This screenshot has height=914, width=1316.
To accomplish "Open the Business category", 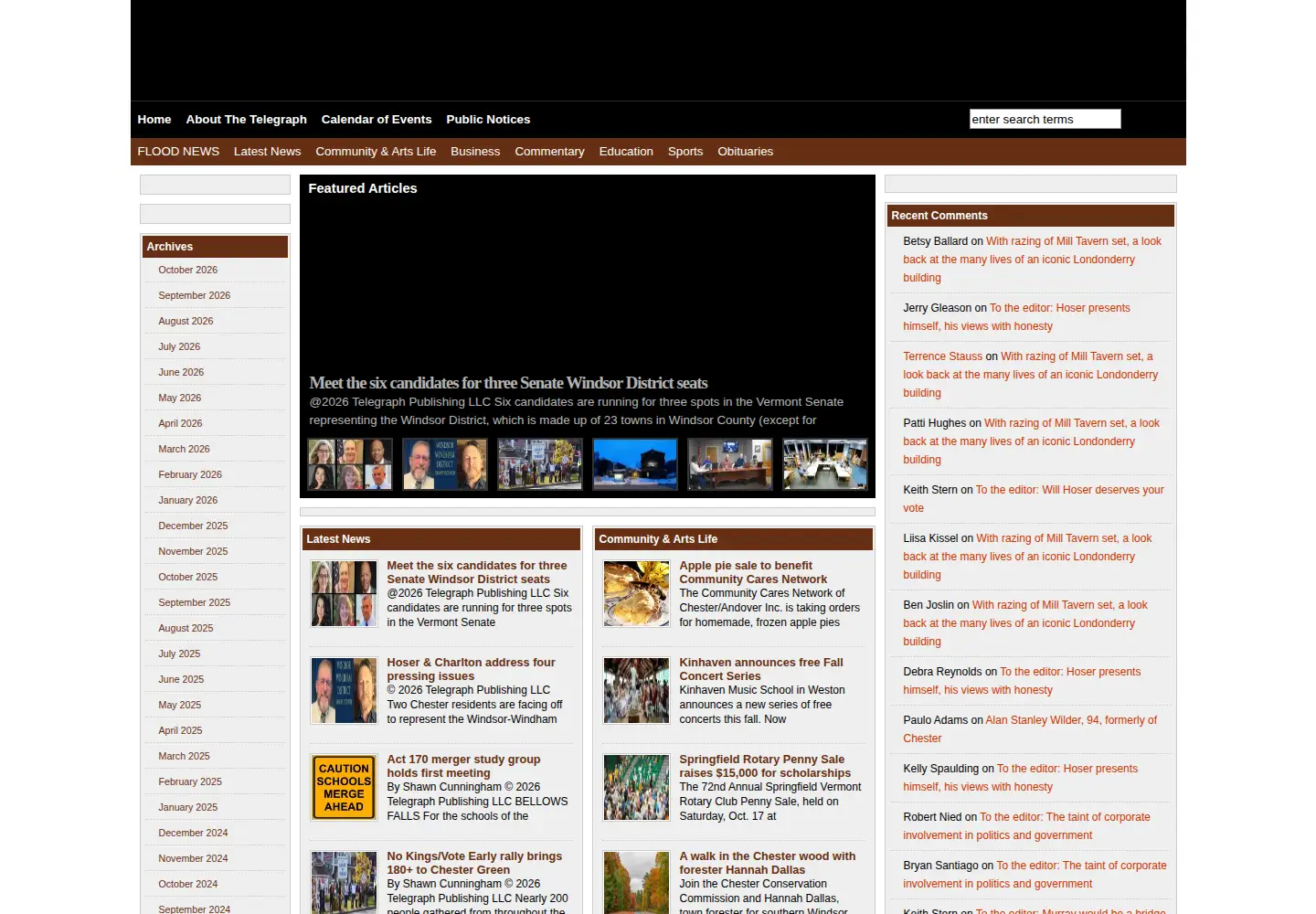I will point(475,152).
